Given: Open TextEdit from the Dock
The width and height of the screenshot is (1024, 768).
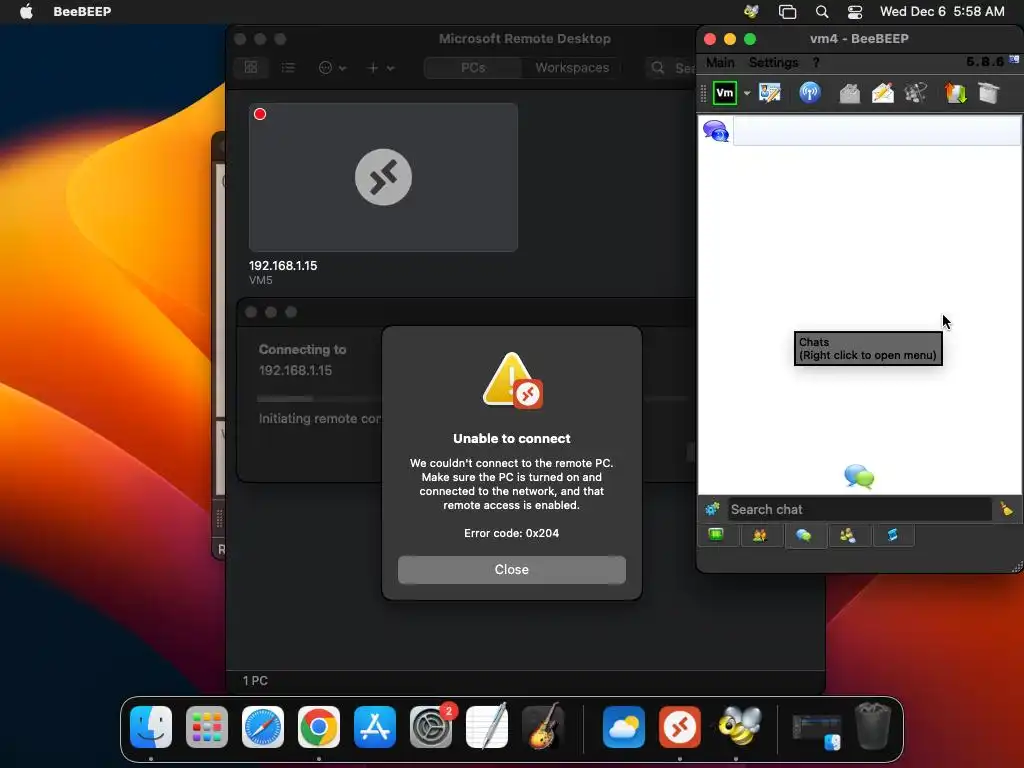Looking at the screenshot, I should tap(487, 726).
